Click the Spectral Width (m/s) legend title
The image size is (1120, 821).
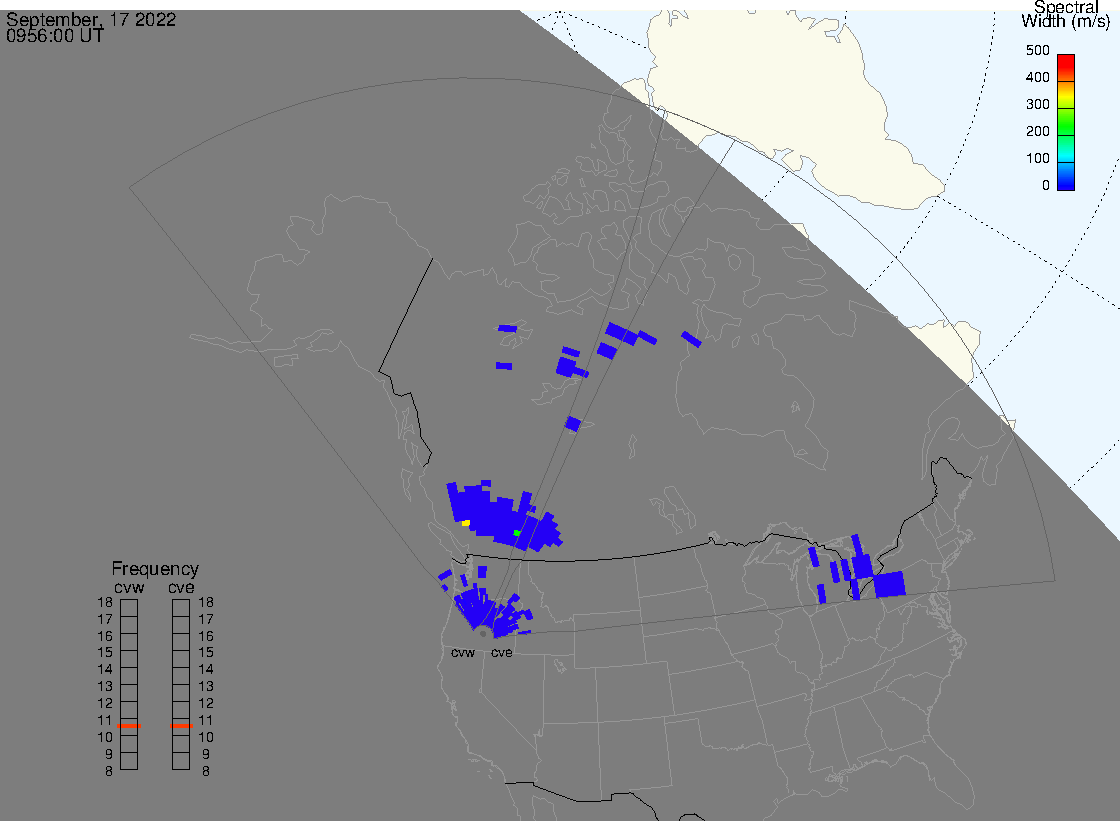(1066, 14)
